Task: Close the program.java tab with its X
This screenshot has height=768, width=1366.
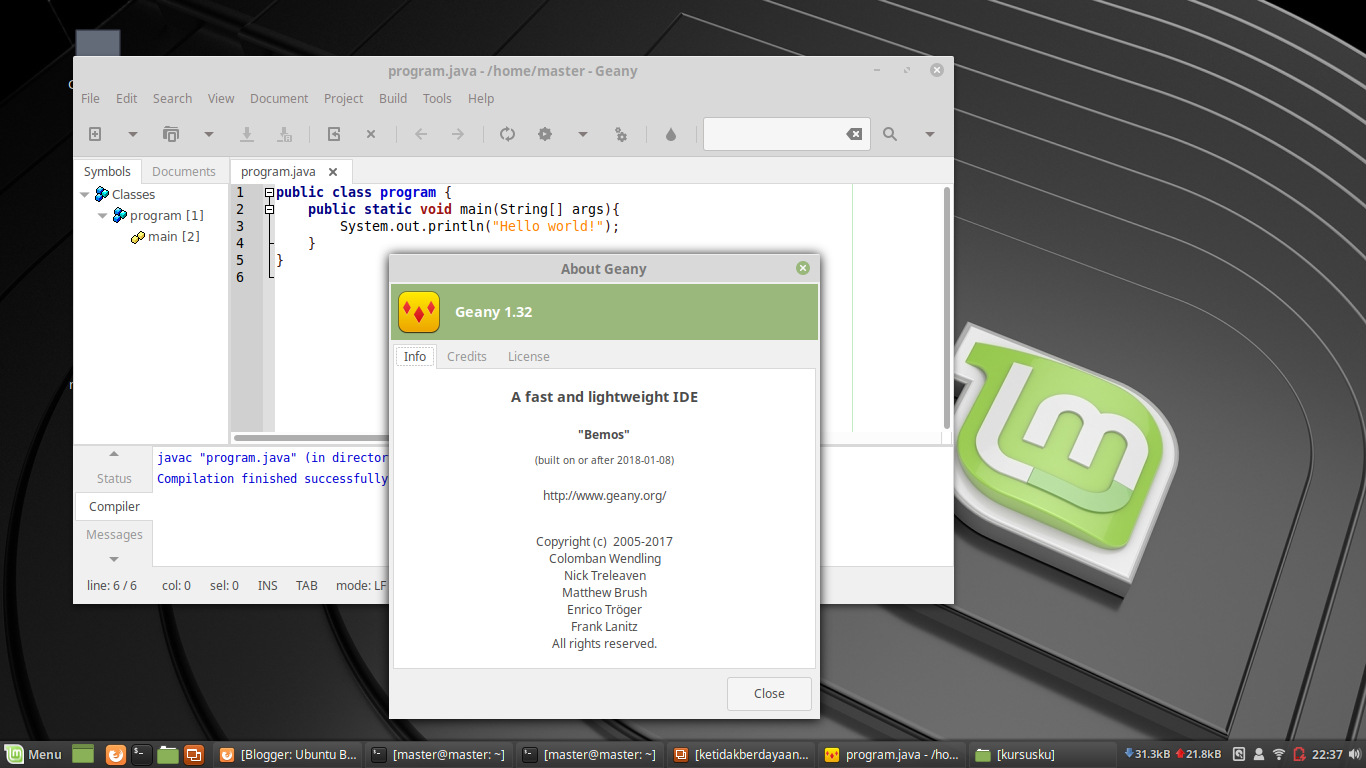Action: [x=334, y=172]
